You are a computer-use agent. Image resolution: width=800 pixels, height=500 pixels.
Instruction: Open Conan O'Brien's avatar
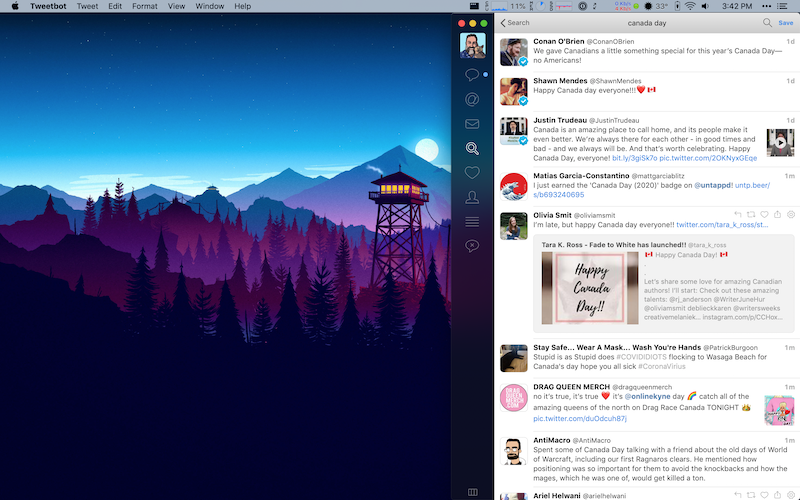514,52
